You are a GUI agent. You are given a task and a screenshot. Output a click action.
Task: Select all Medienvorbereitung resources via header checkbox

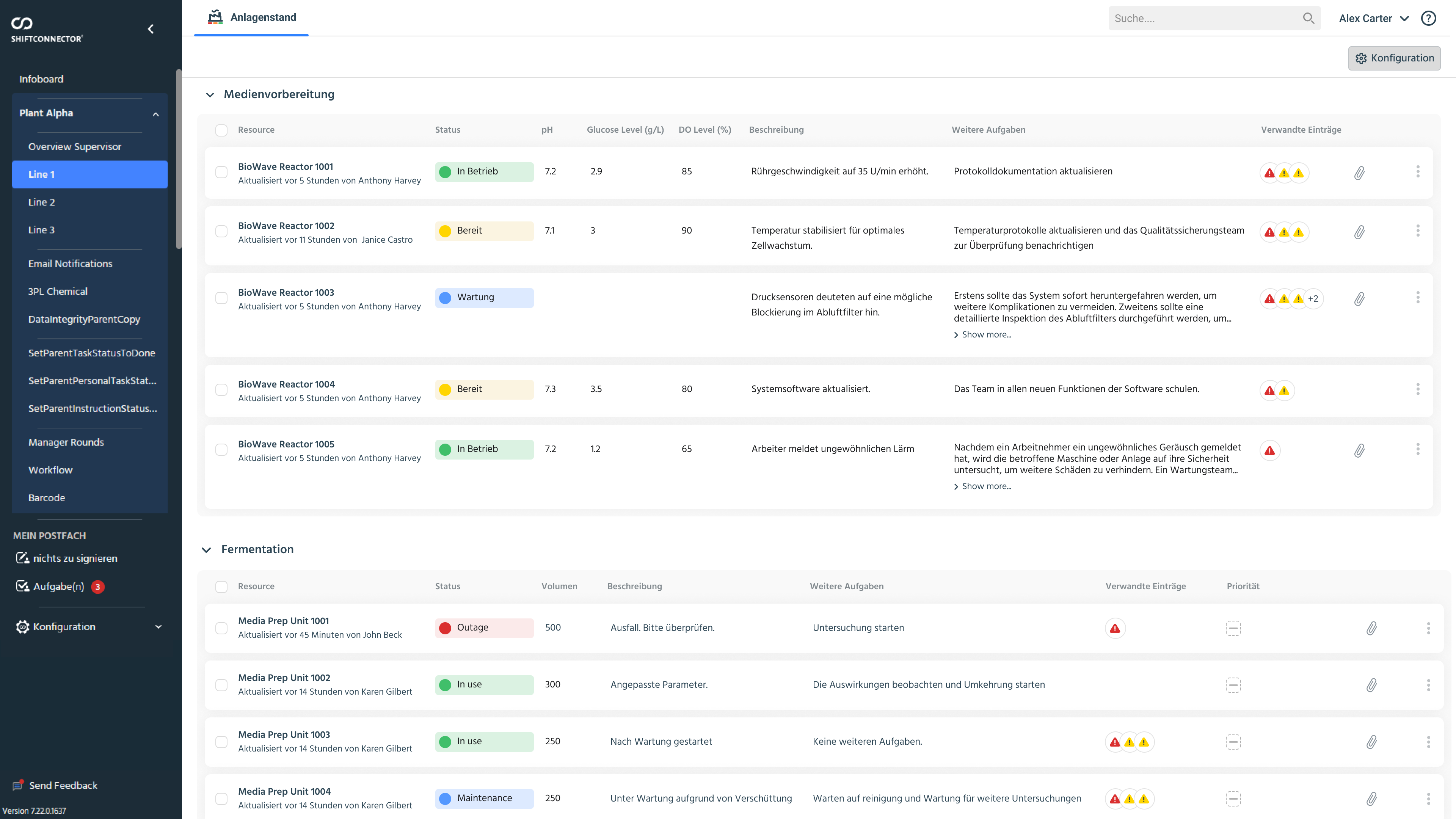221,130
